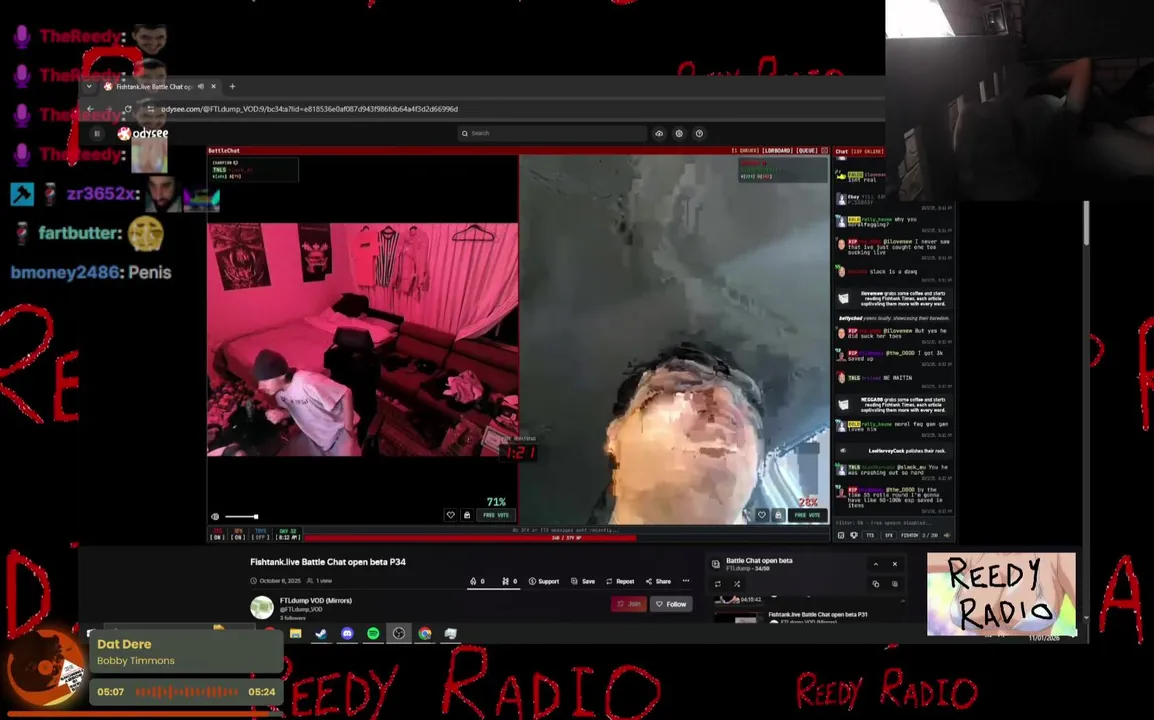Toggle the Odysee sidebar menu icon
Image resolution: width=1154 pixels, height=720 pixels.
[x=97, y=133]
